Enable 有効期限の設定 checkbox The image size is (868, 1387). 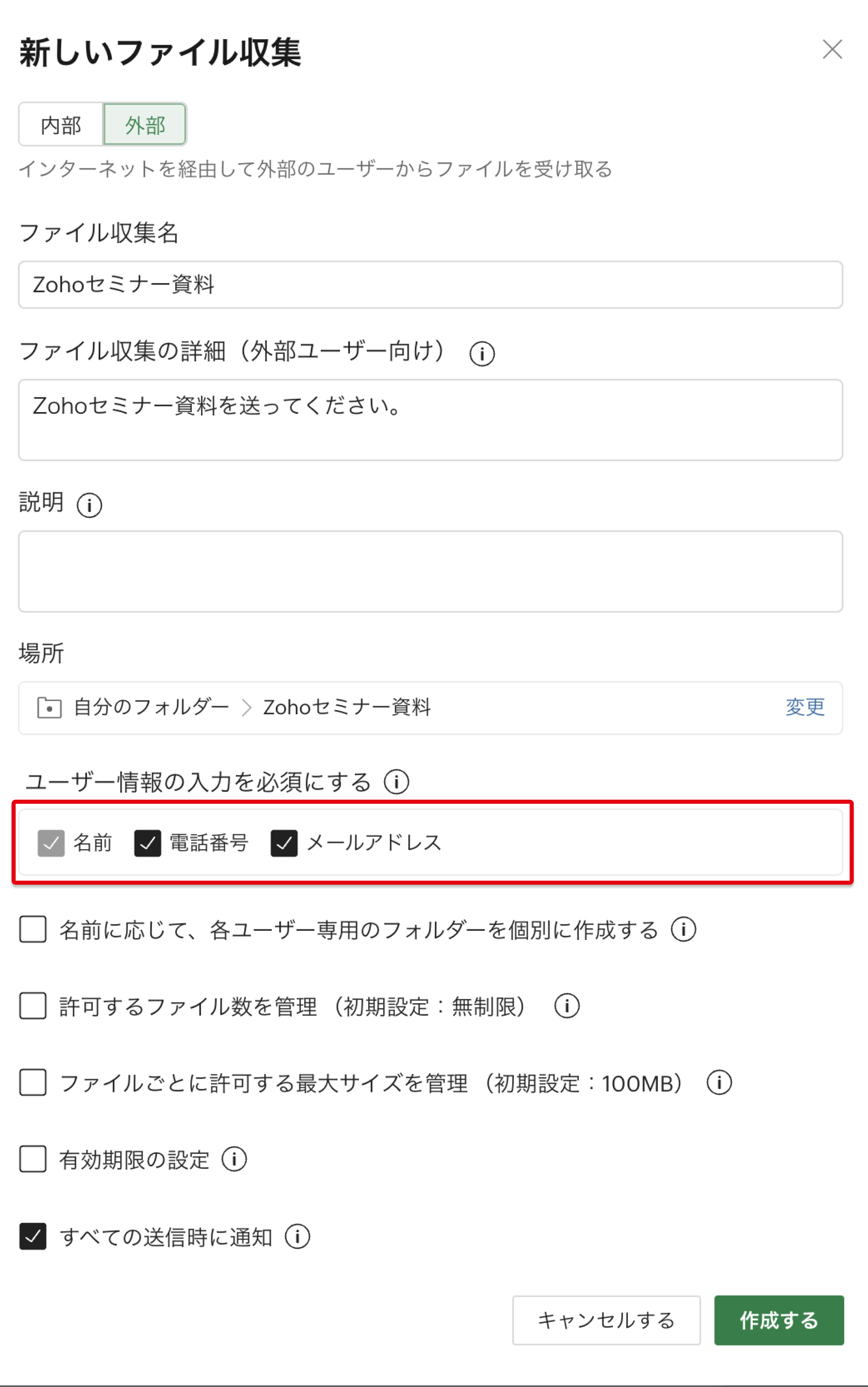33,1160
